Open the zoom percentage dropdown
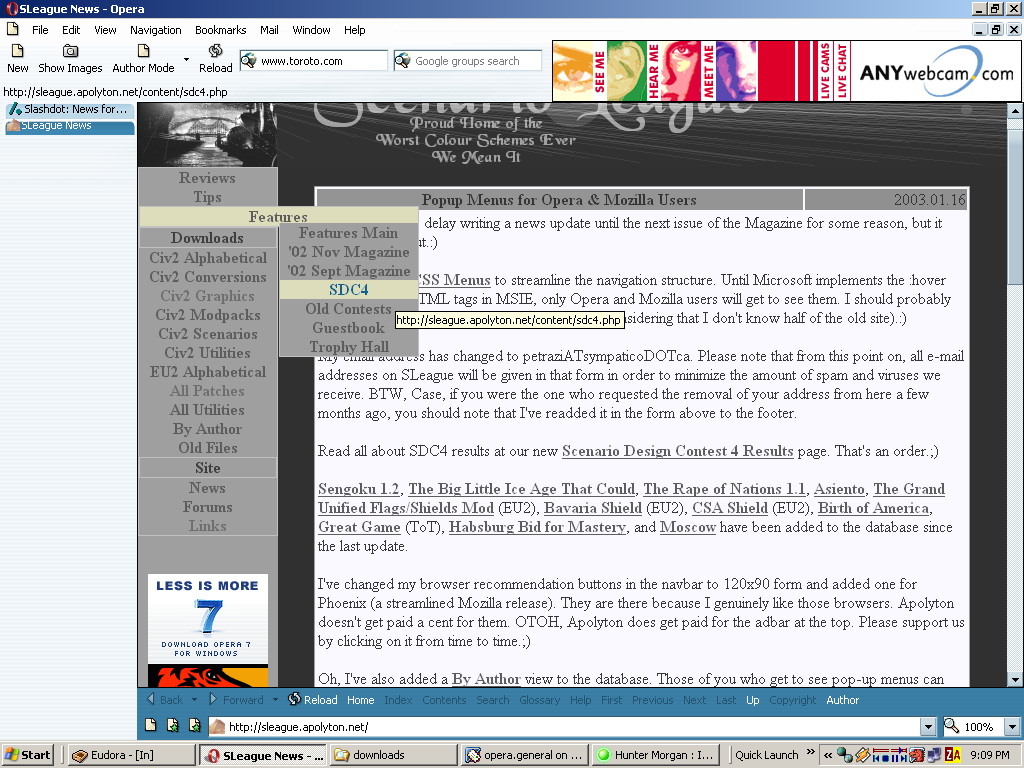 click(x=1012, y=726)
